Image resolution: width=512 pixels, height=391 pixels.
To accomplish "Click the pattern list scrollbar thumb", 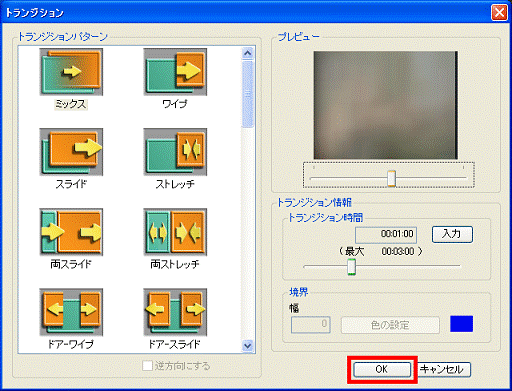I will coord(248,94).
